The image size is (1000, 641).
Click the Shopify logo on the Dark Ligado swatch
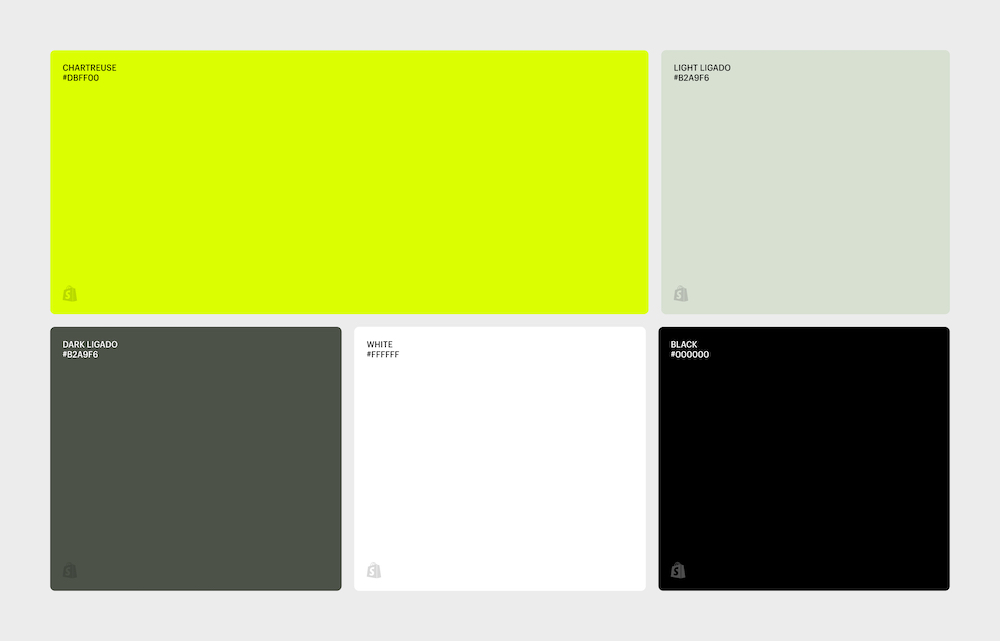tap(69, 570)
